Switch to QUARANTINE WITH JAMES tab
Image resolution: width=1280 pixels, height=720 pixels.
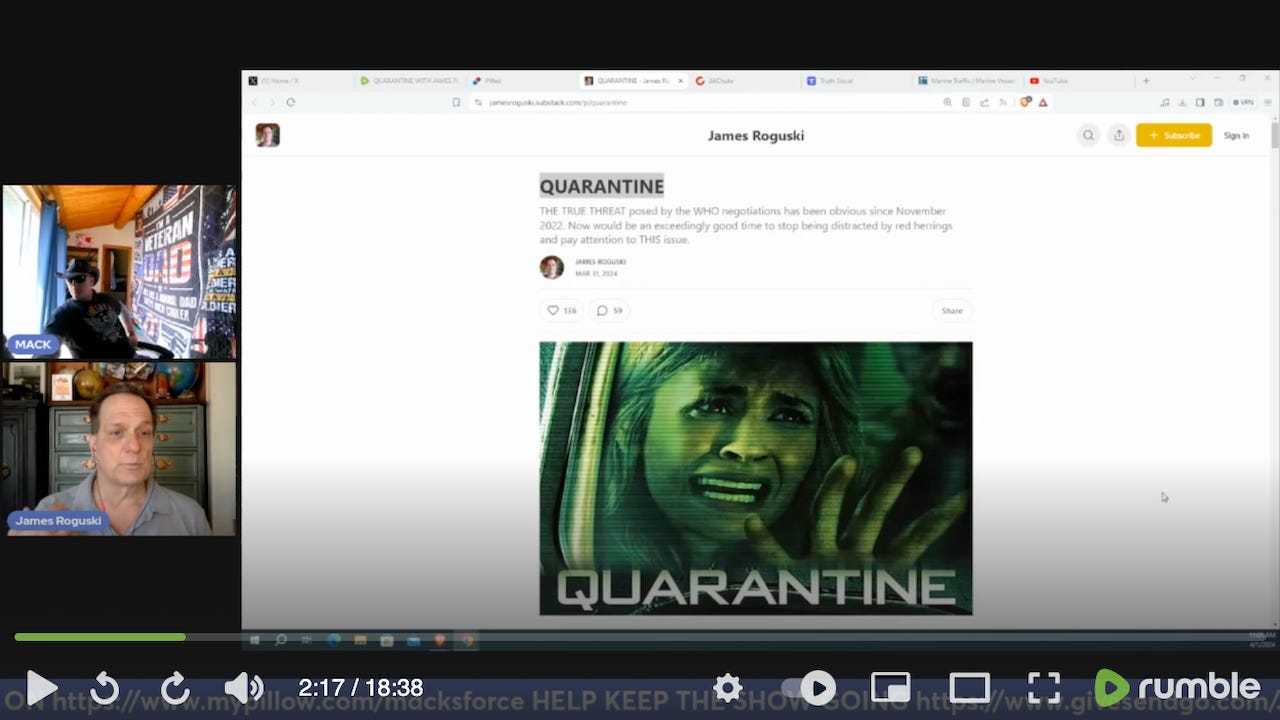(x=410, y=81)
